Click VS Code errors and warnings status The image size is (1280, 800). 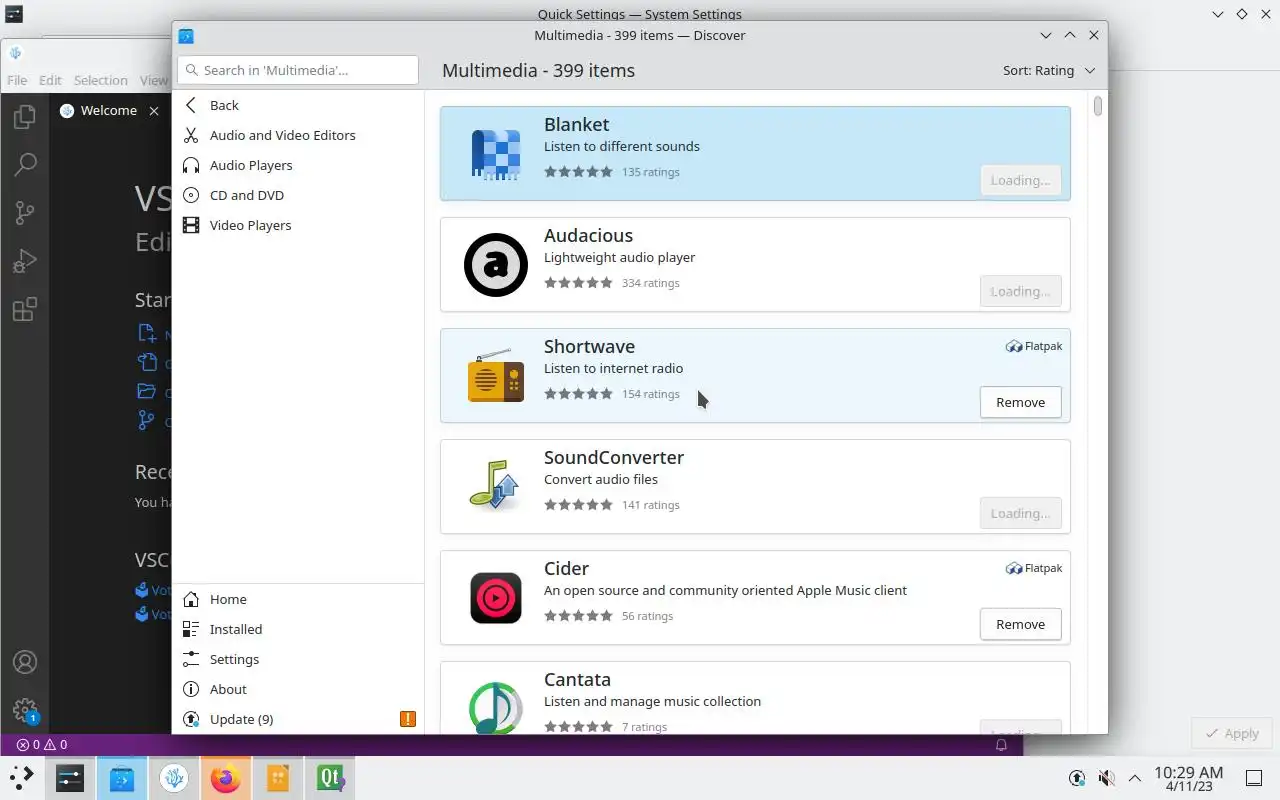(x=42, y=744)
